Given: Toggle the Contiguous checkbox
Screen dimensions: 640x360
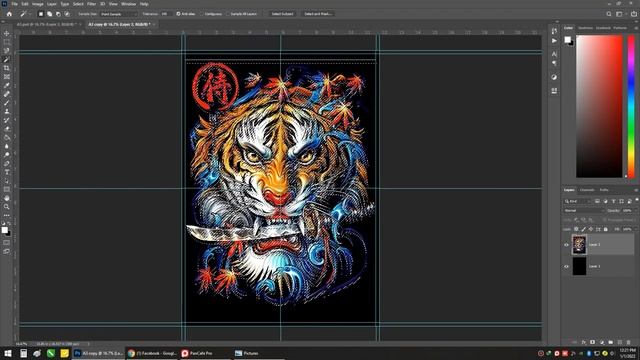Looking at the screenshot, I should (202, 14).
